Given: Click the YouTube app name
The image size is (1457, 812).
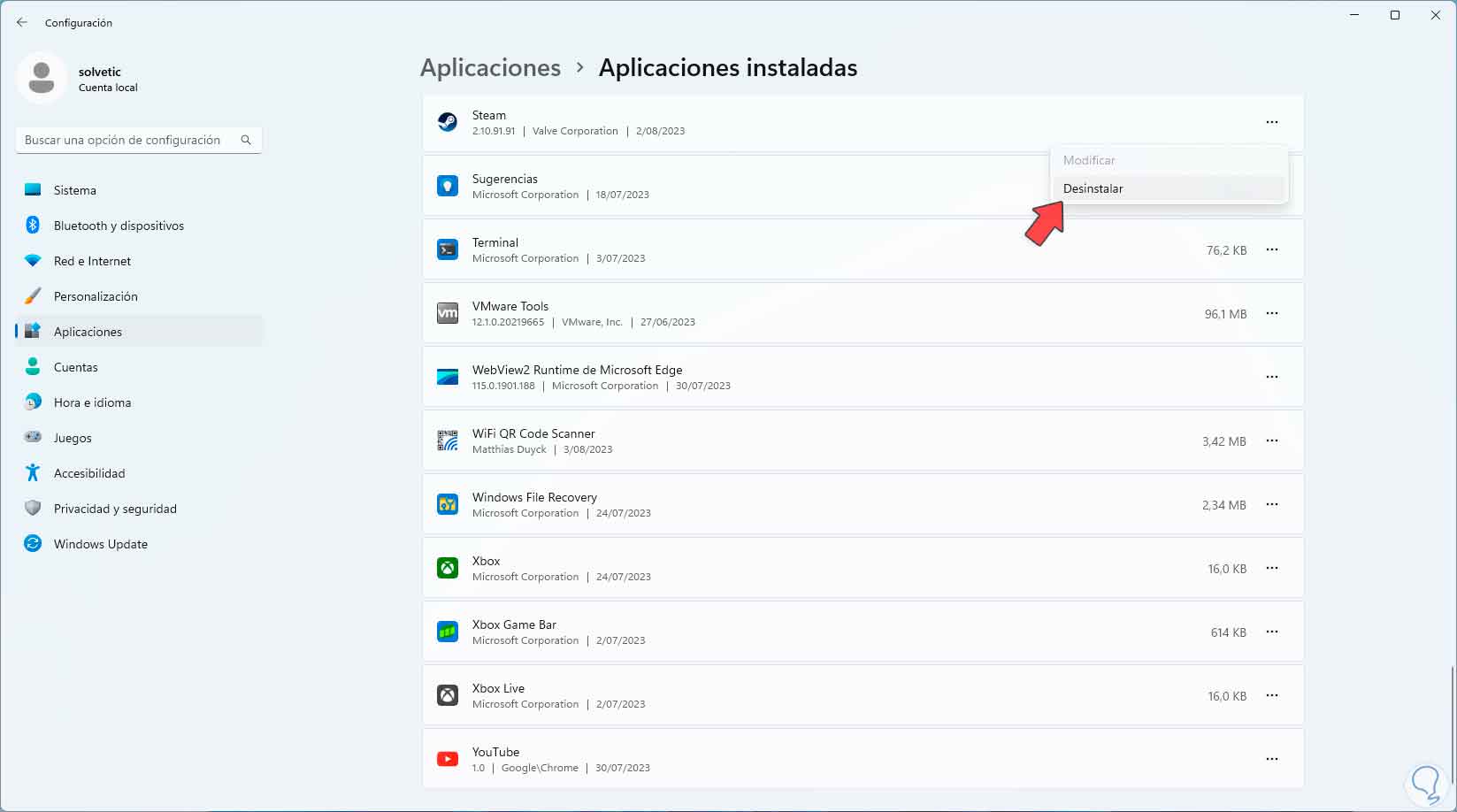Looking at the screenshot, I should 495,752.
